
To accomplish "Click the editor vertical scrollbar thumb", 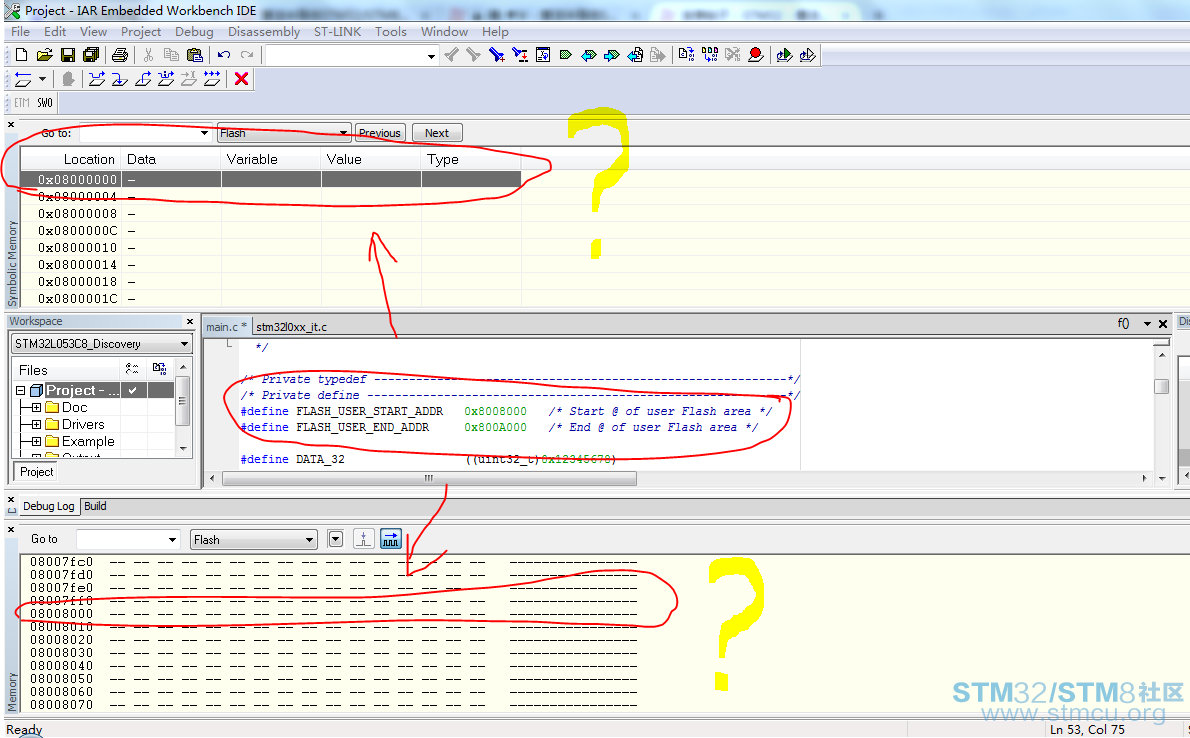I will [1161, 386].
